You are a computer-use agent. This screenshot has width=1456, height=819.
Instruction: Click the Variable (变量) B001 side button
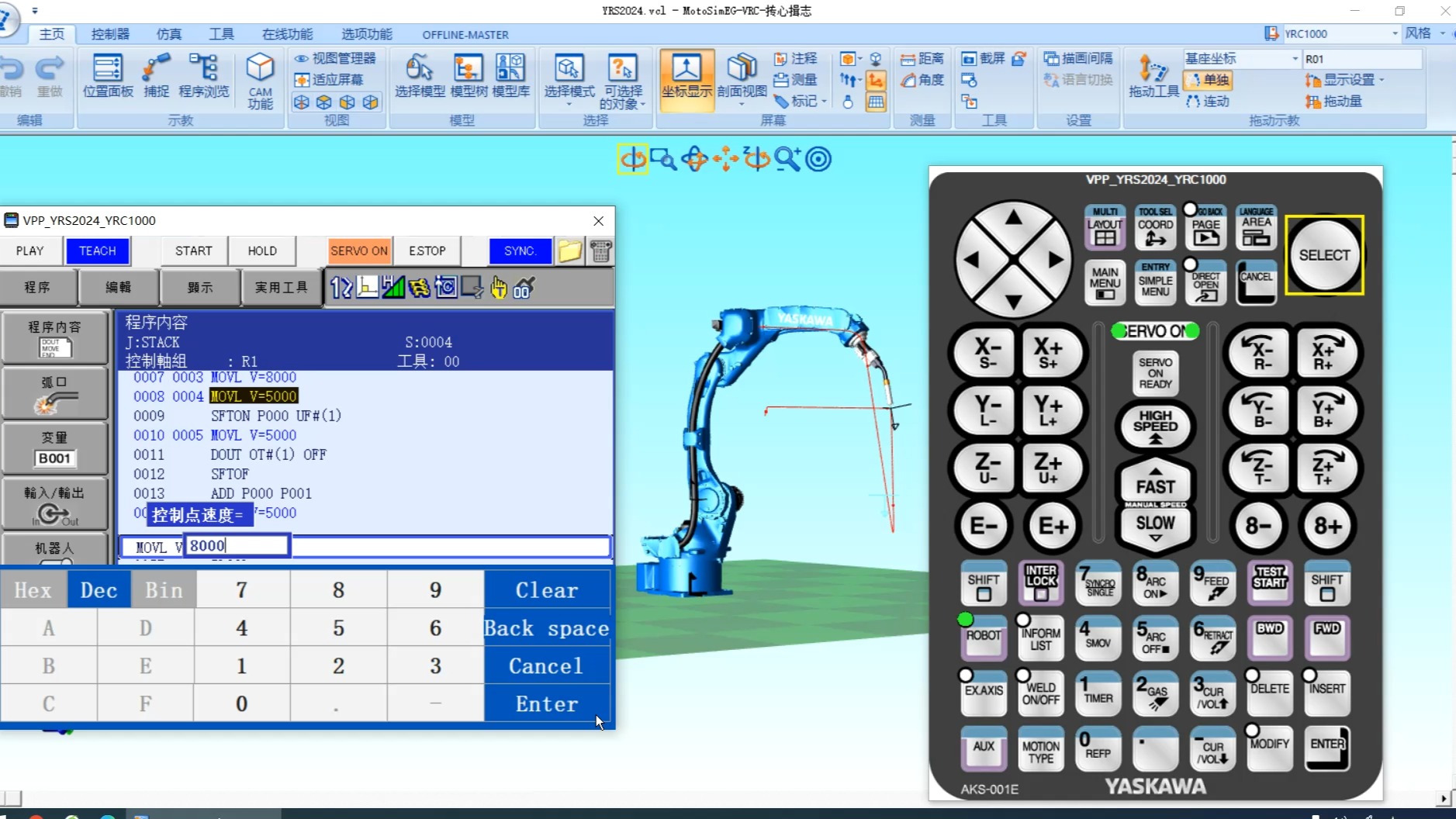[x=54, y=448]
